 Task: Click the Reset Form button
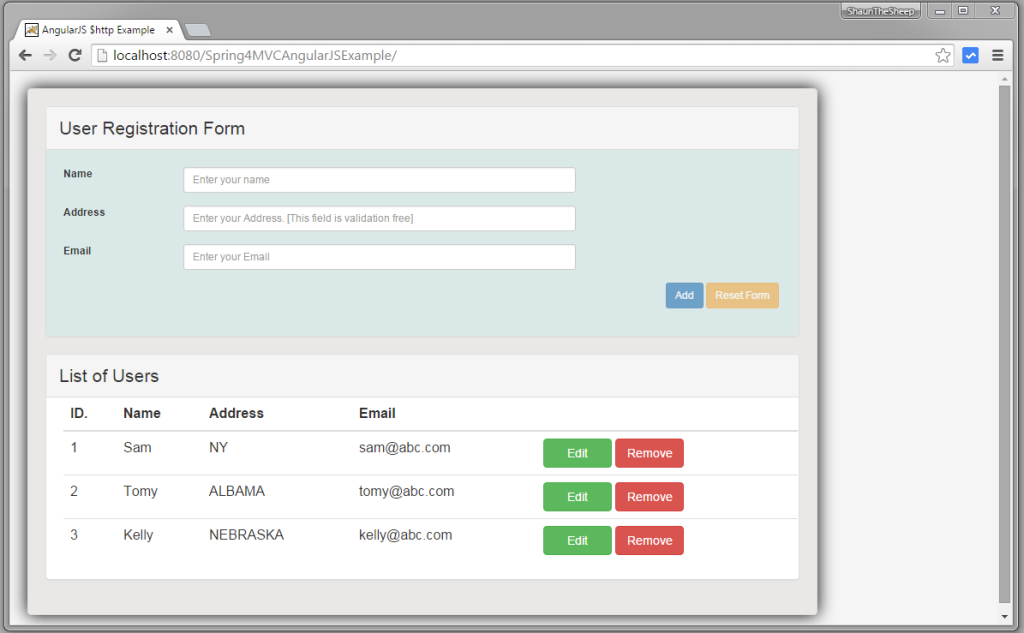tap(742, 295)
